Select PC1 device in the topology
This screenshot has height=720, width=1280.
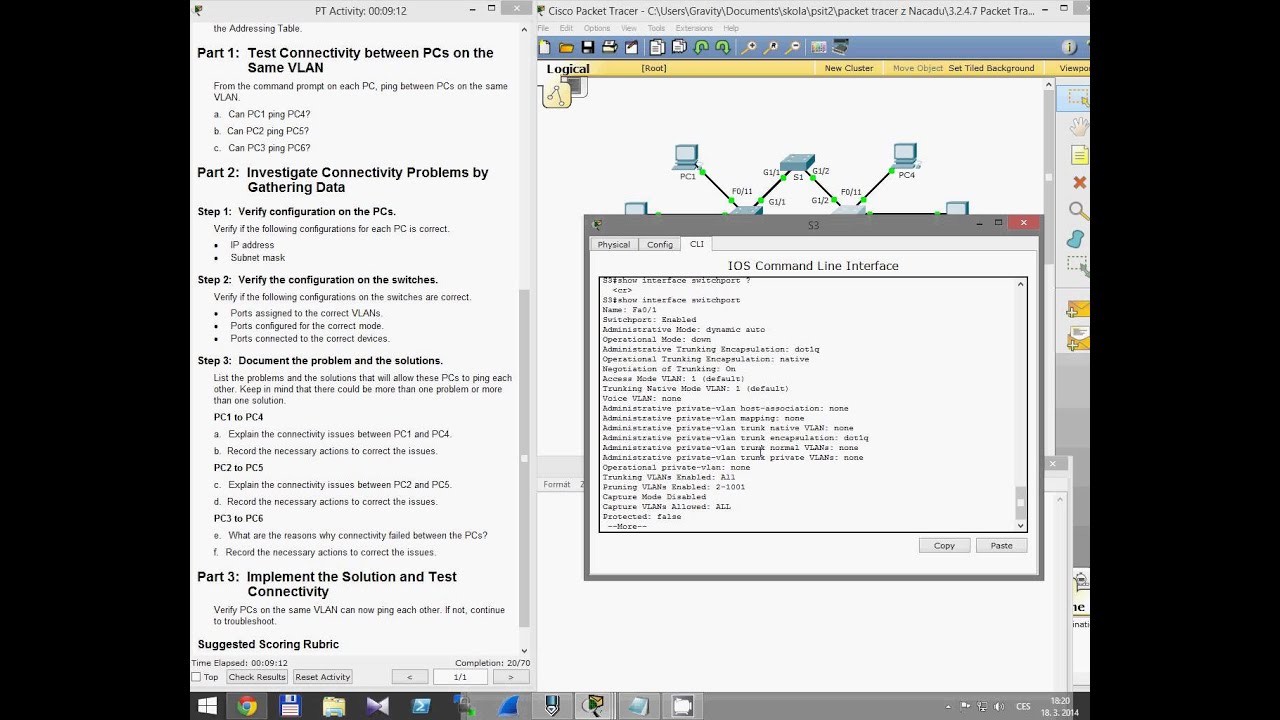click(x=686, y=158)
